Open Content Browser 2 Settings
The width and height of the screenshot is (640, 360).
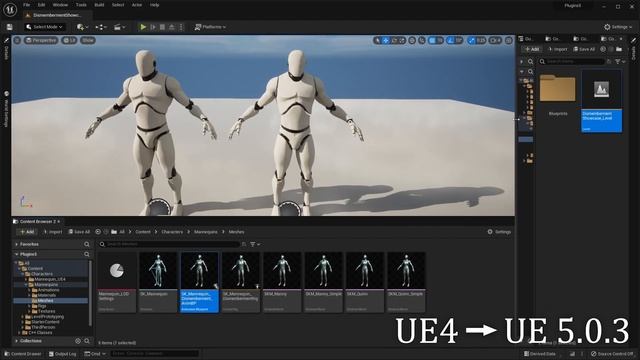pos(499,231)
